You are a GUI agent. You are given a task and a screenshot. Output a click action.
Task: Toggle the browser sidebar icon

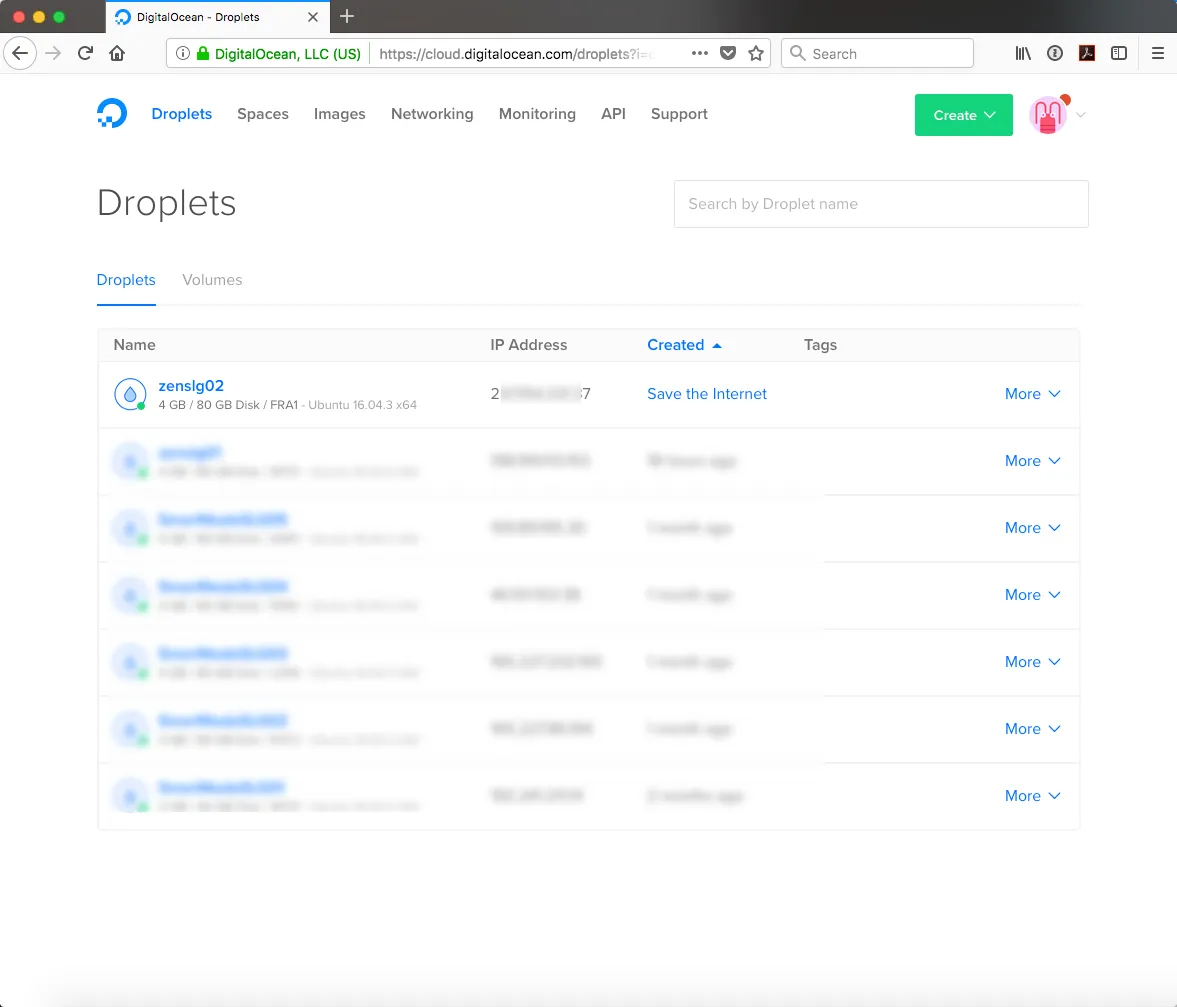(x=1119, y=53)
